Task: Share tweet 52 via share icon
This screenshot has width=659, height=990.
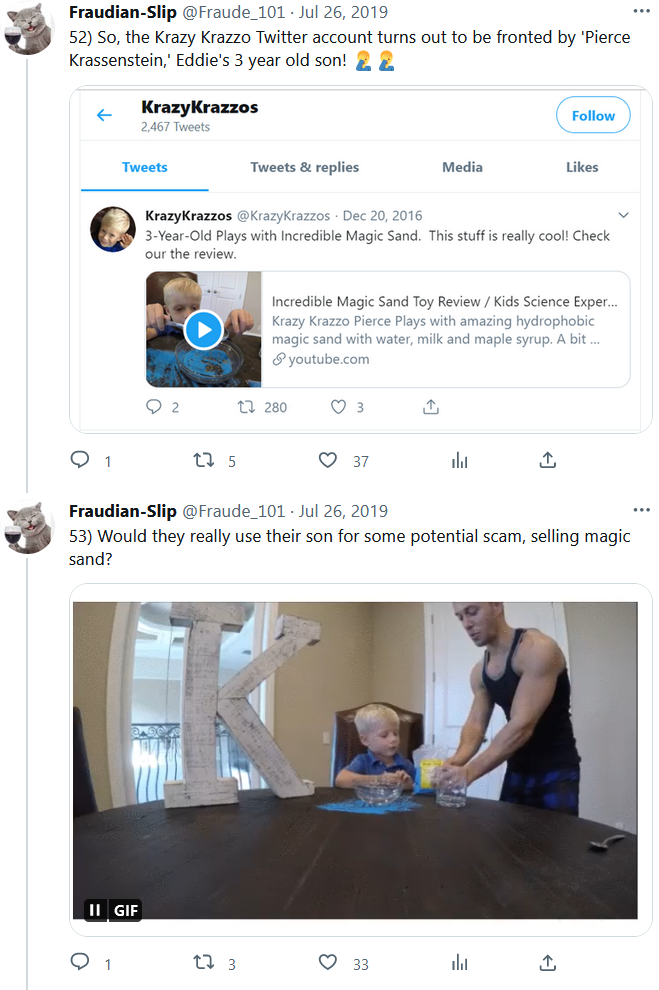Action: pyautogui.click(x=548, y=460)
